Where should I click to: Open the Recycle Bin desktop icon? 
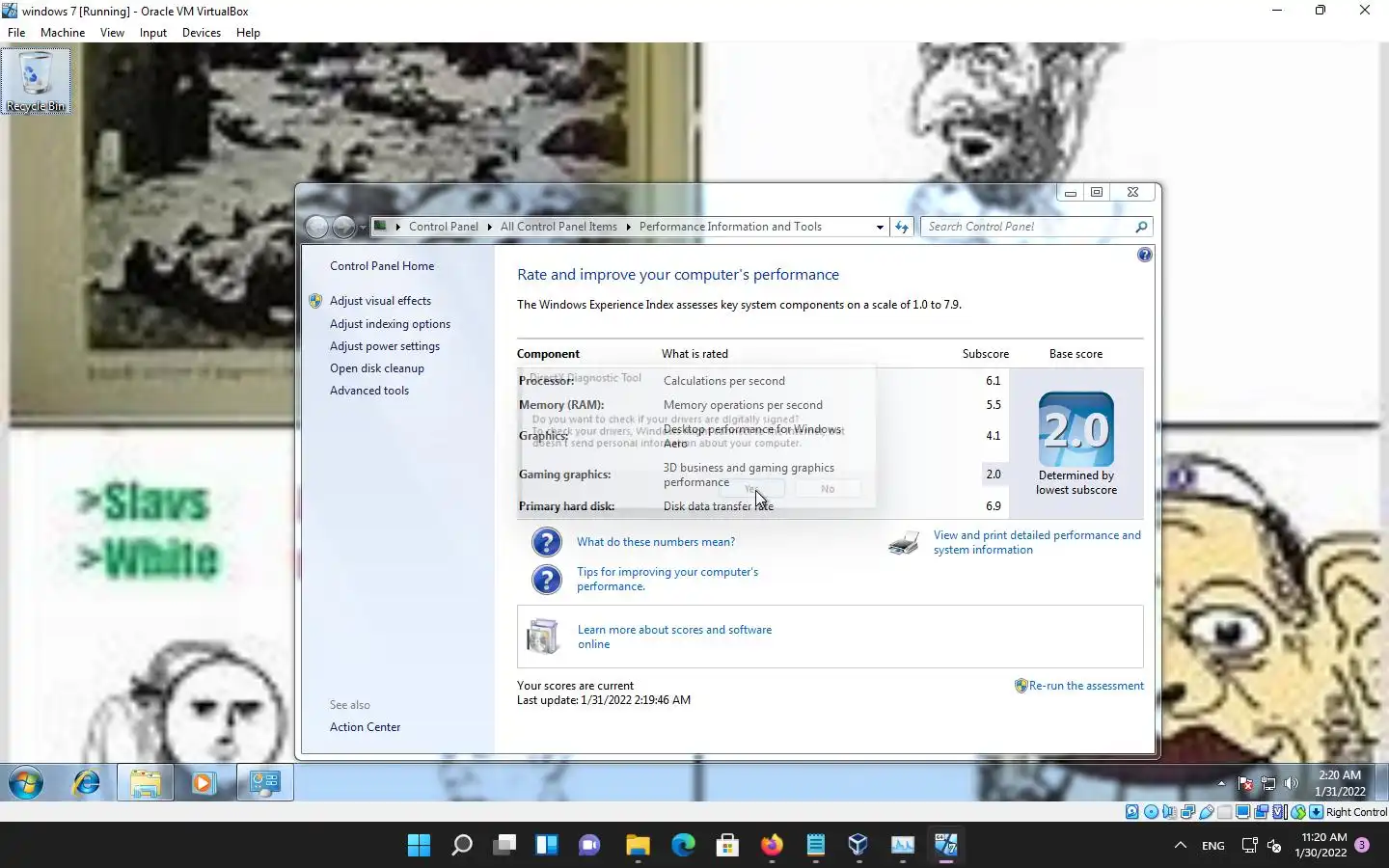[x=36, y=81]
